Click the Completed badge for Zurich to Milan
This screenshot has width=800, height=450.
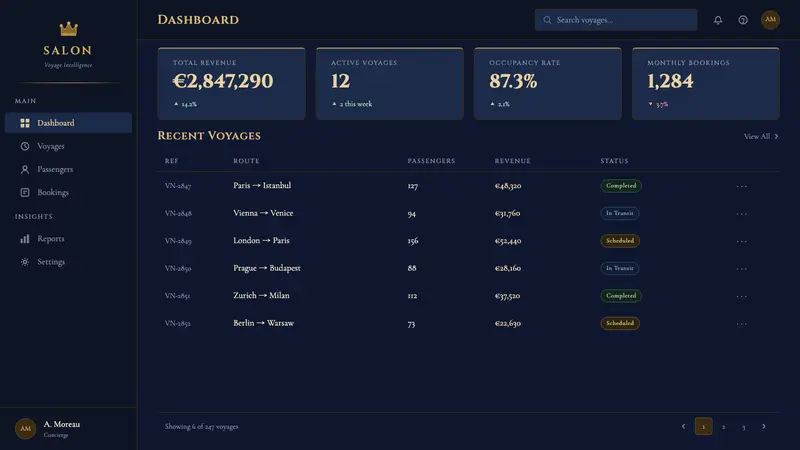coord(621,296)
